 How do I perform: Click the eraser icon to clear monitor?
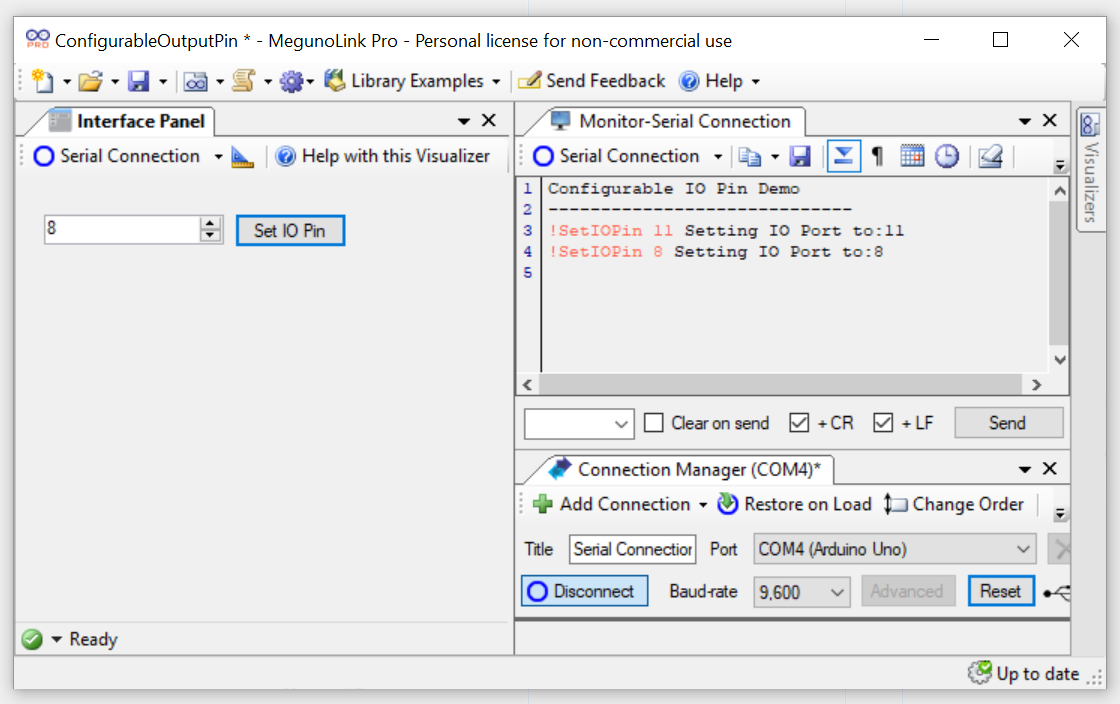point(990,156)
